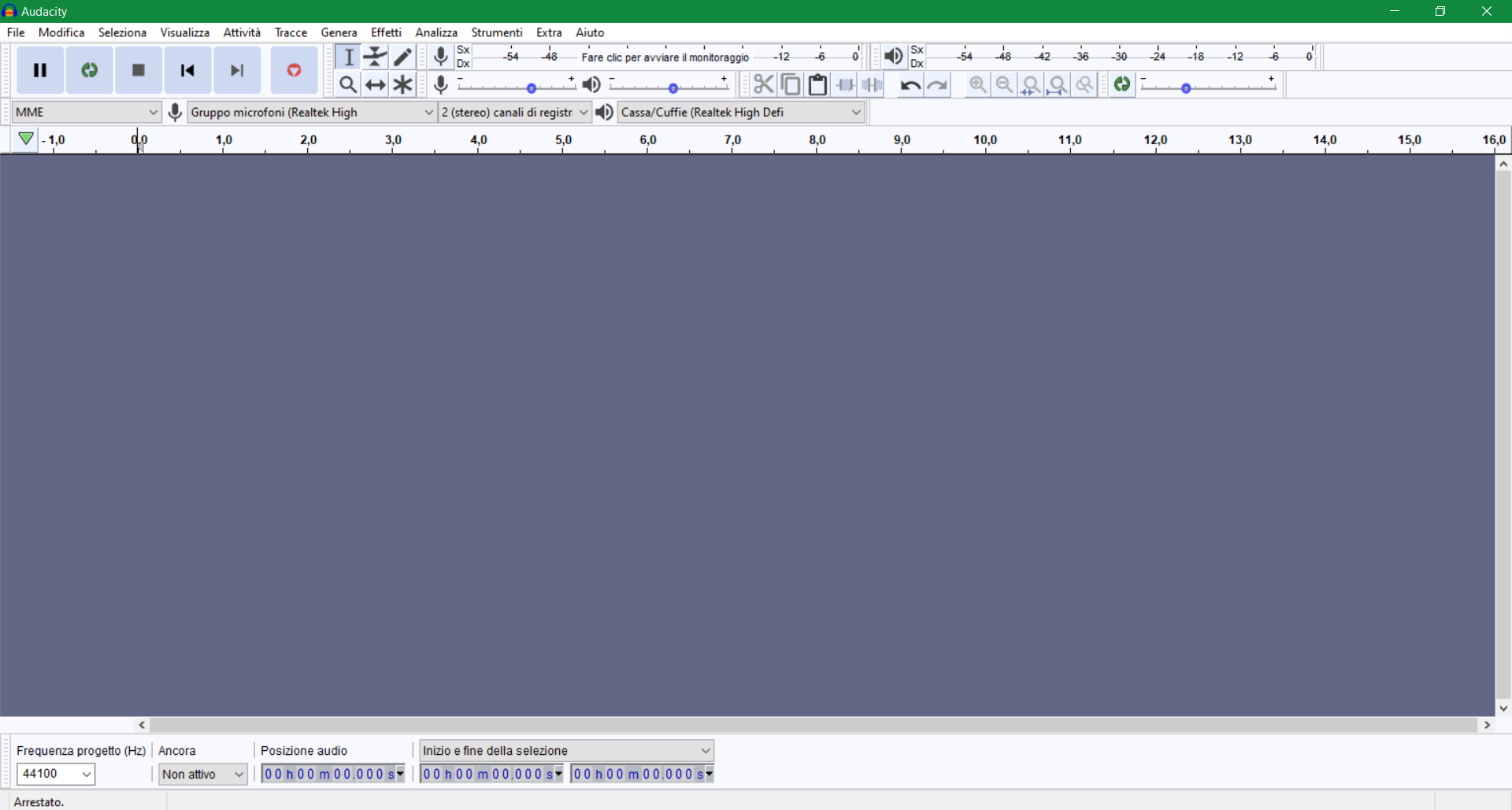The height and width of the screenshot is (810, 1512).
Task: Select the Draw pencil tool
Action: coord(402,57)
